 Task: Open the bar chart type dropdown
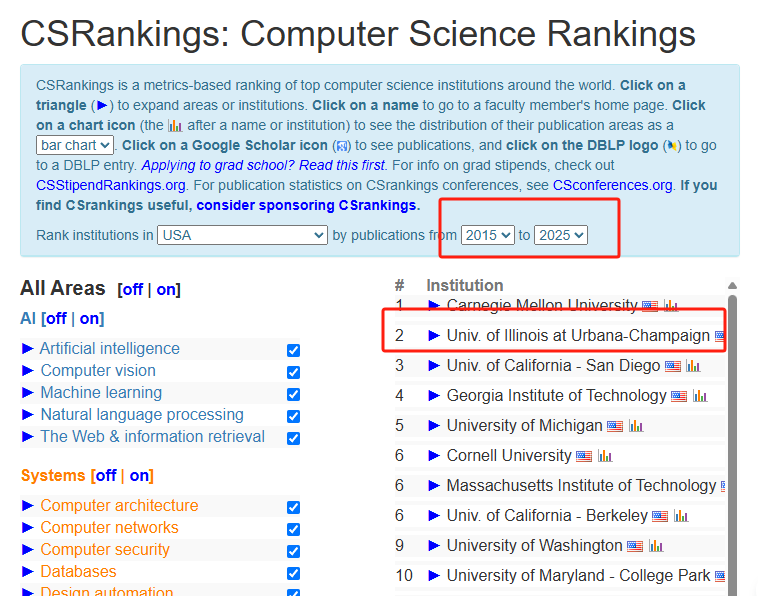pos(75,145)
